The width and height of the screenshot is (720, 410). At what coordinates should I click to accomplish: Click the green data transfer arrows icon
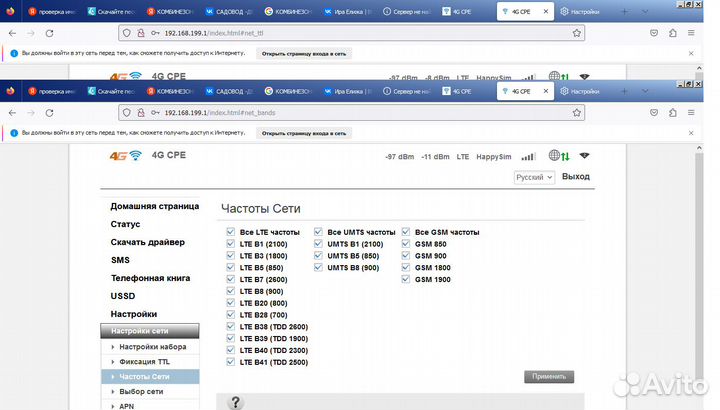pyautogui.click(x=567, y=156)
